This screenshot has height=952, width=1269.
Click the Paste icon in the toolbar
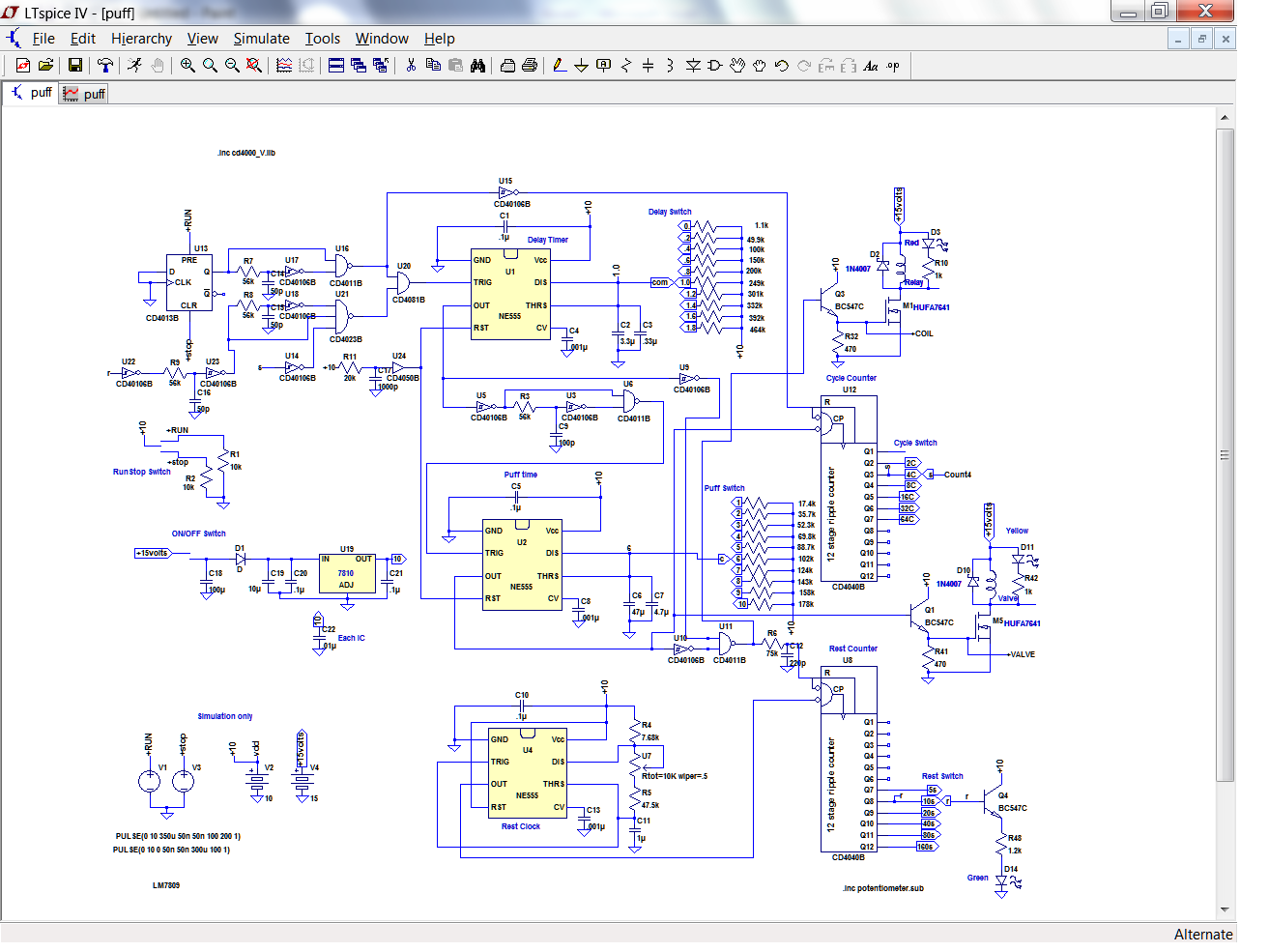[x=455, y=66]
